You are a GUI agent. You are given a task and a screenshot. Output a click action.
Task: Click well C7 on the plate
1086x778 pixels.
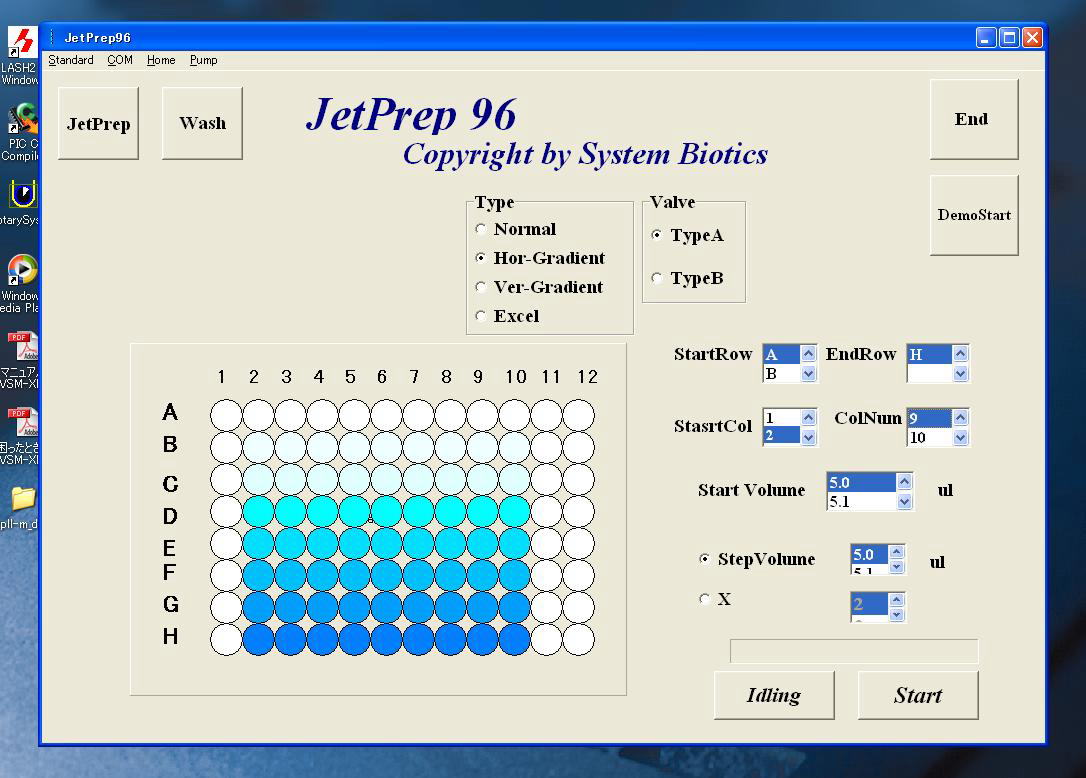coord(418,479)
